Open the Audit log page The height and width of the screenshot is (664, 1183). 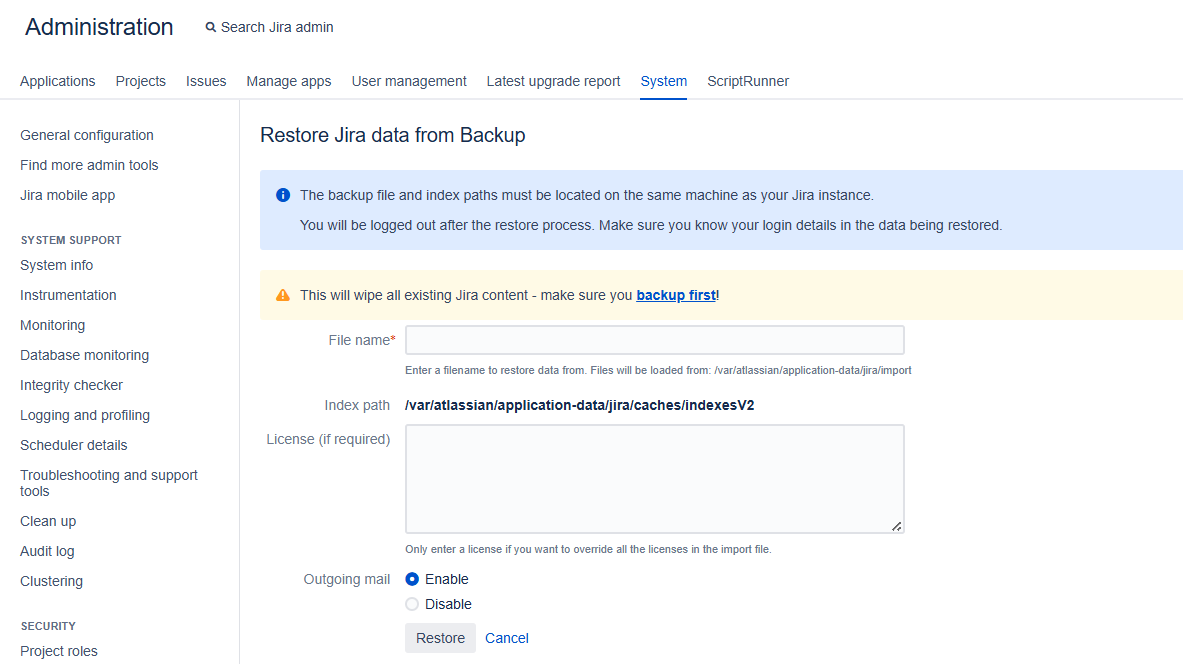click(47, 550)
